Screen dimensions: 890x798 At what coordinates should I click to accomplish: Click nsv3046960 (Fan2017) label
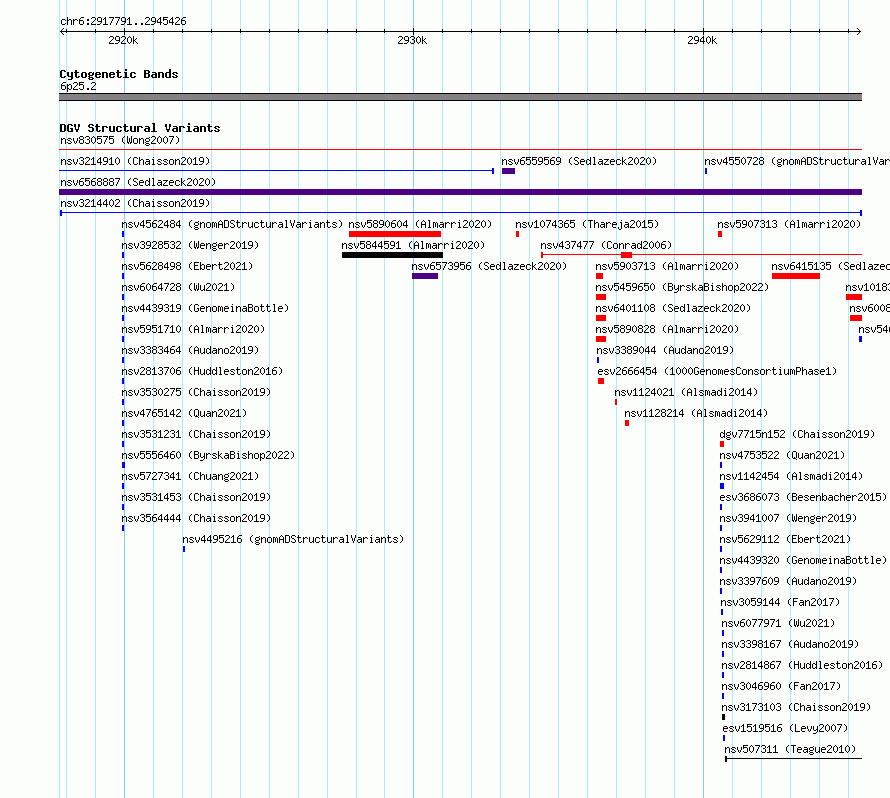(781, 686)
